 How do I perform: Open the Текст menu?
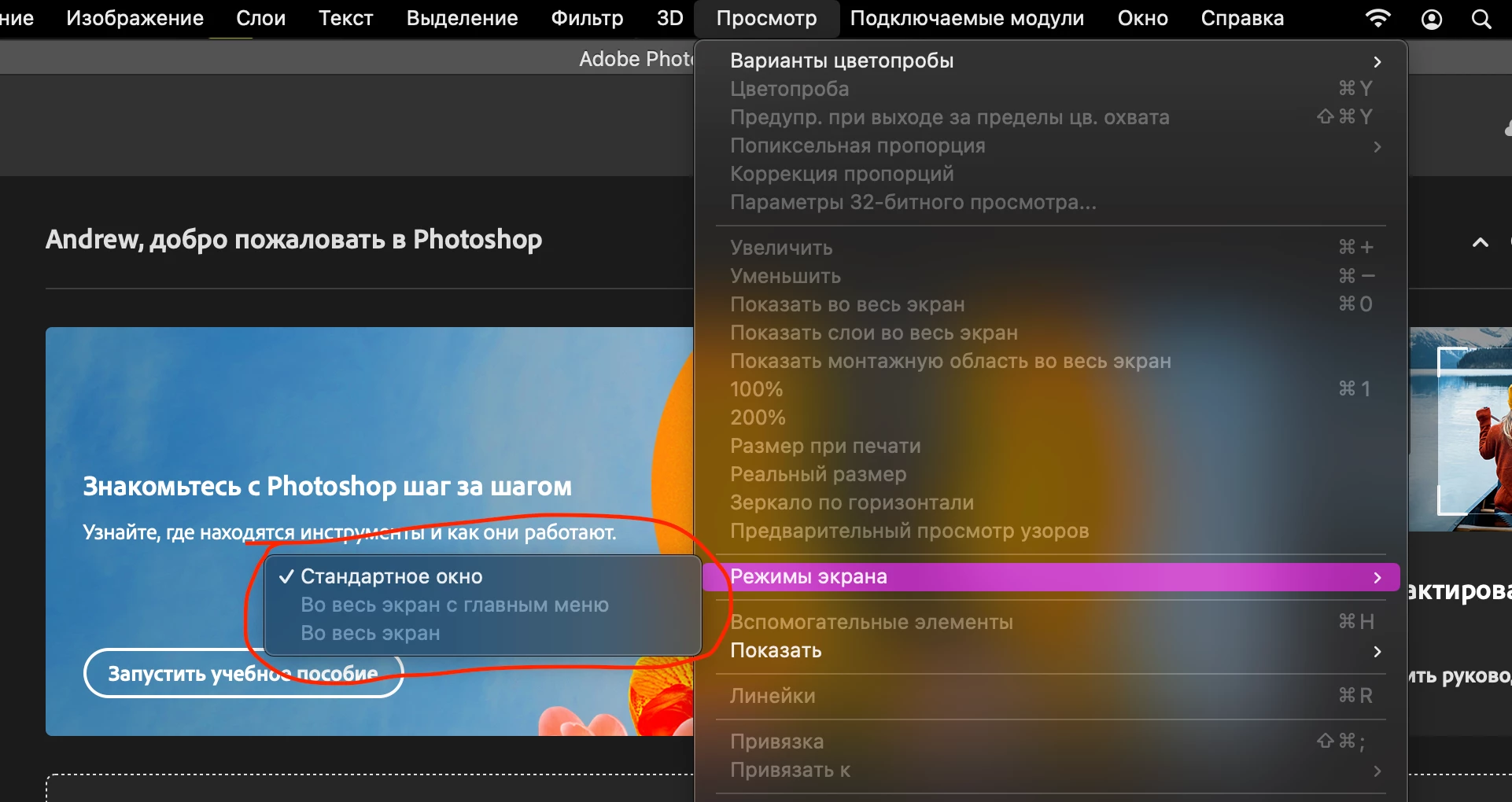pyautogui.click(x=345, y=18)
